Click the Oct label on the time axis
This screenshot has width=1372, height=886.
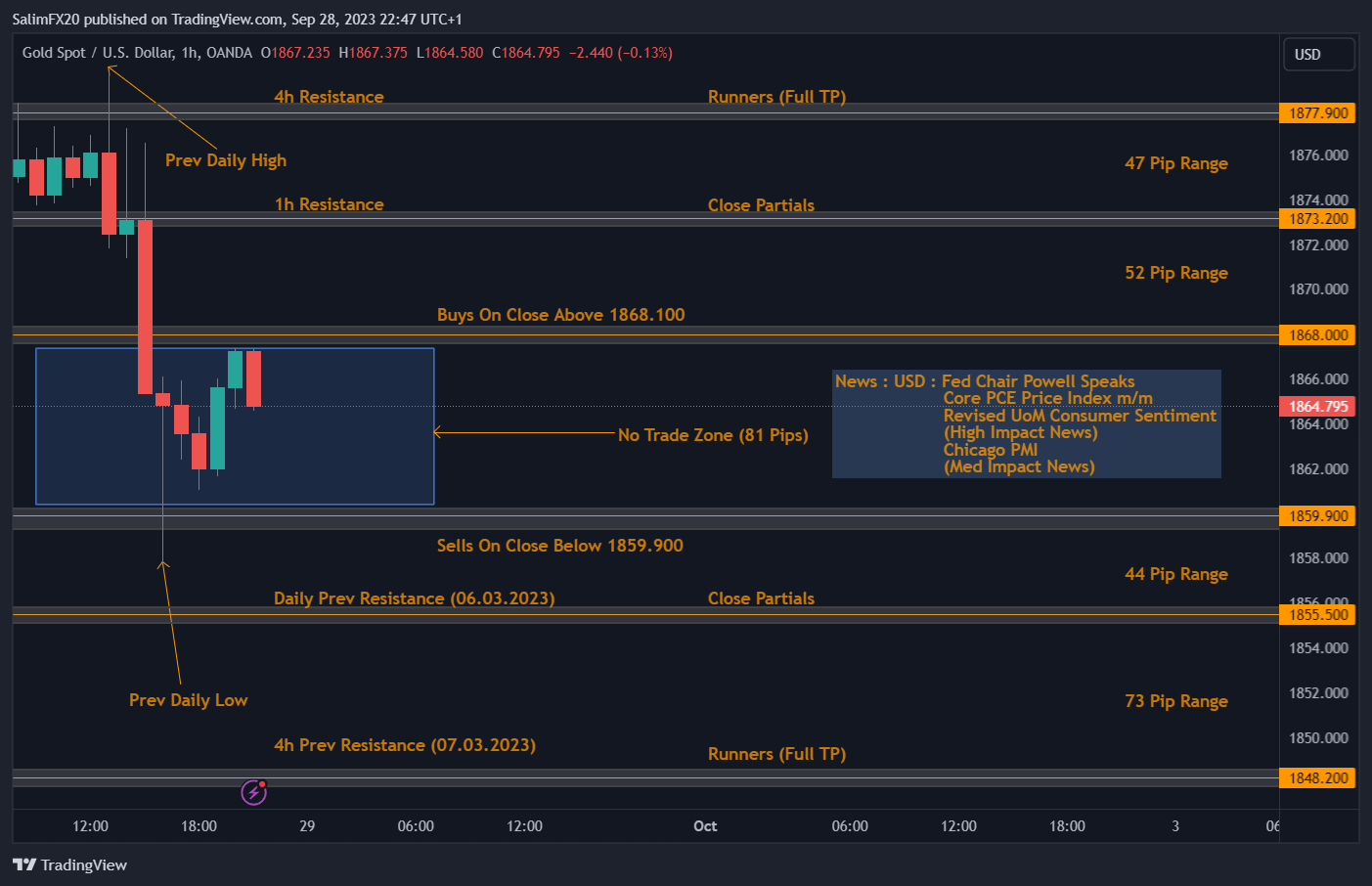coord(705,825)
